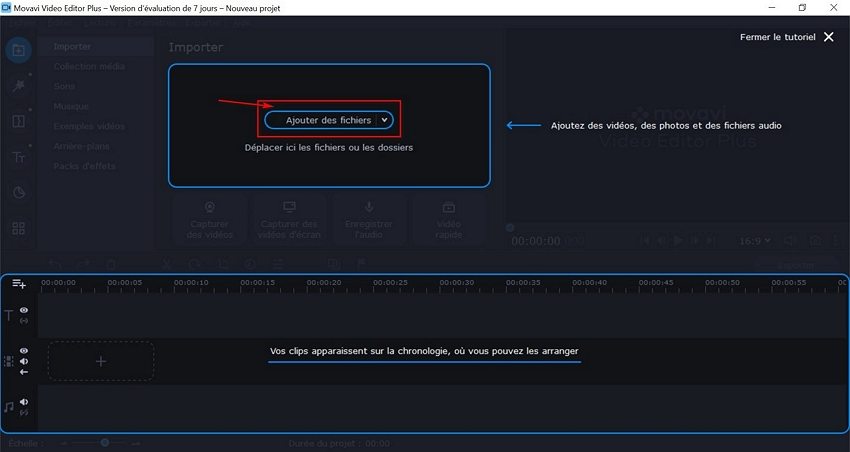Click the plus placeholder on video track
The width and height of the screenshot is (850, 452).
pos(101,361)
